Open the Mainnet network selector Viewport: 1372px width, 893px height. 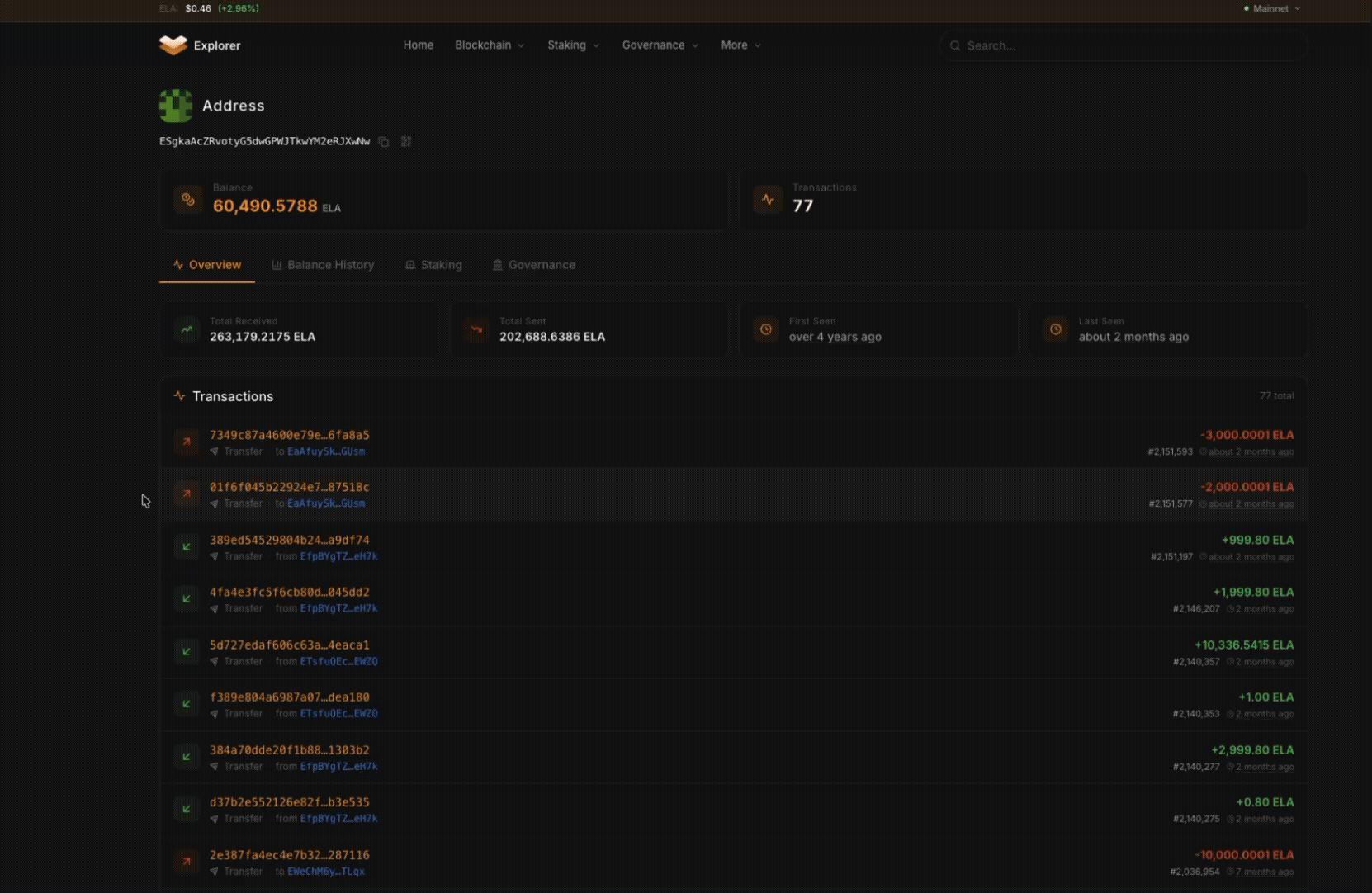coord(1272,8)
